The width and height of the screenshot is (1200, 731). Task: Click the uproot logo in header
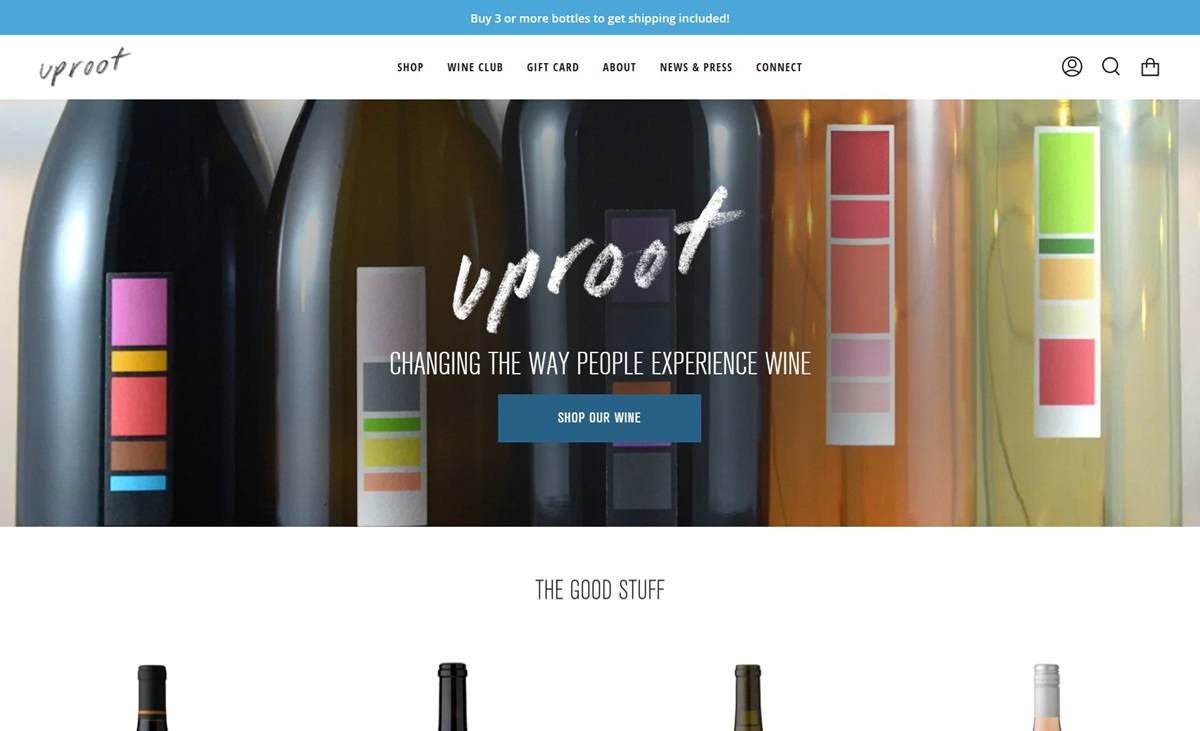click(85, 67)
